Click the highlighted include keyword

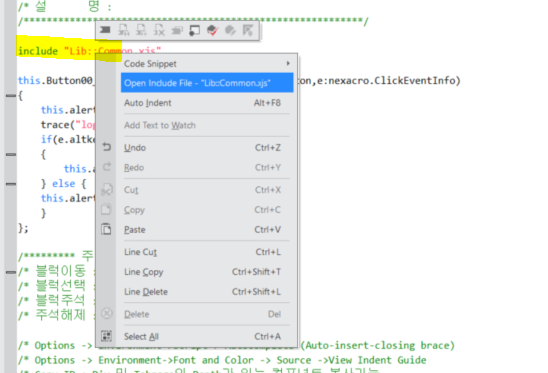click(38, 51)
